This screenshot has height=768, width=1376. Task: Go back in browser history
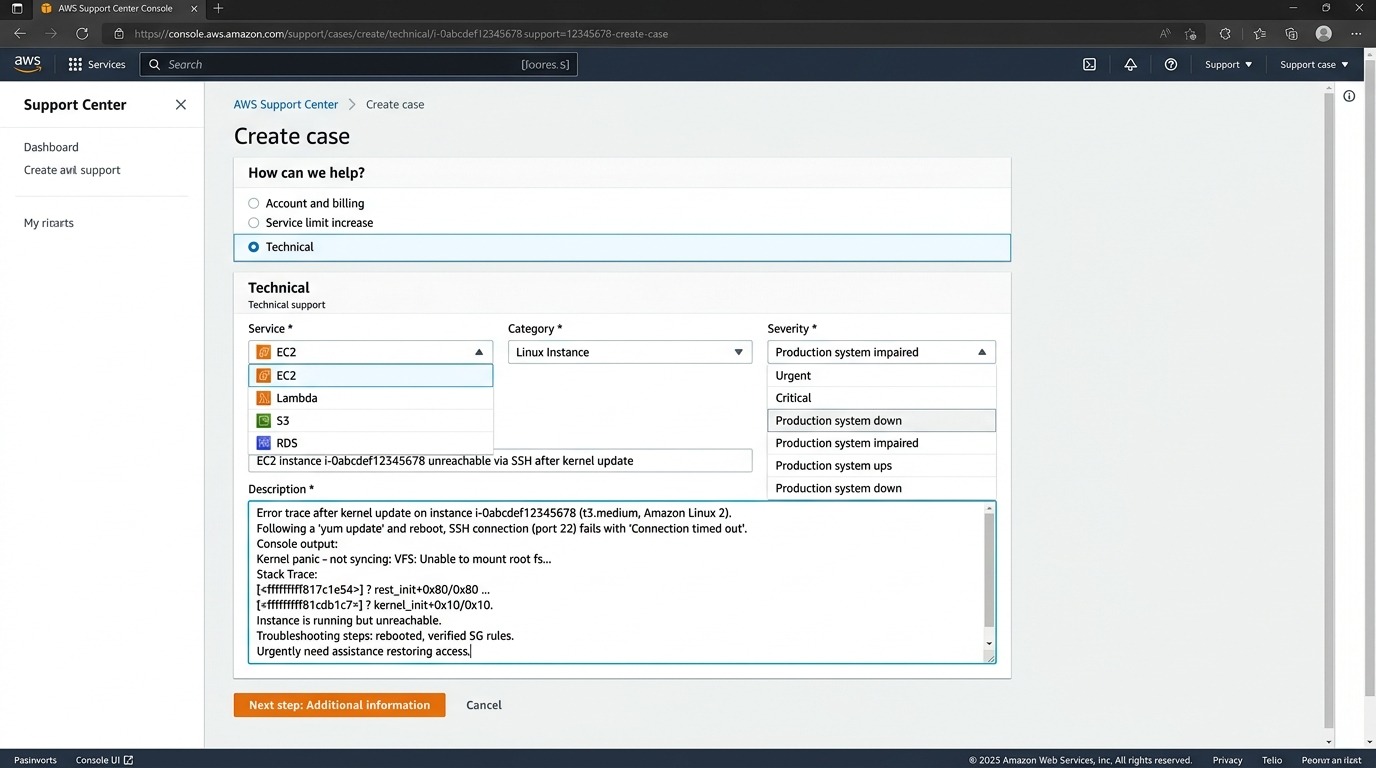pos(20,33)
